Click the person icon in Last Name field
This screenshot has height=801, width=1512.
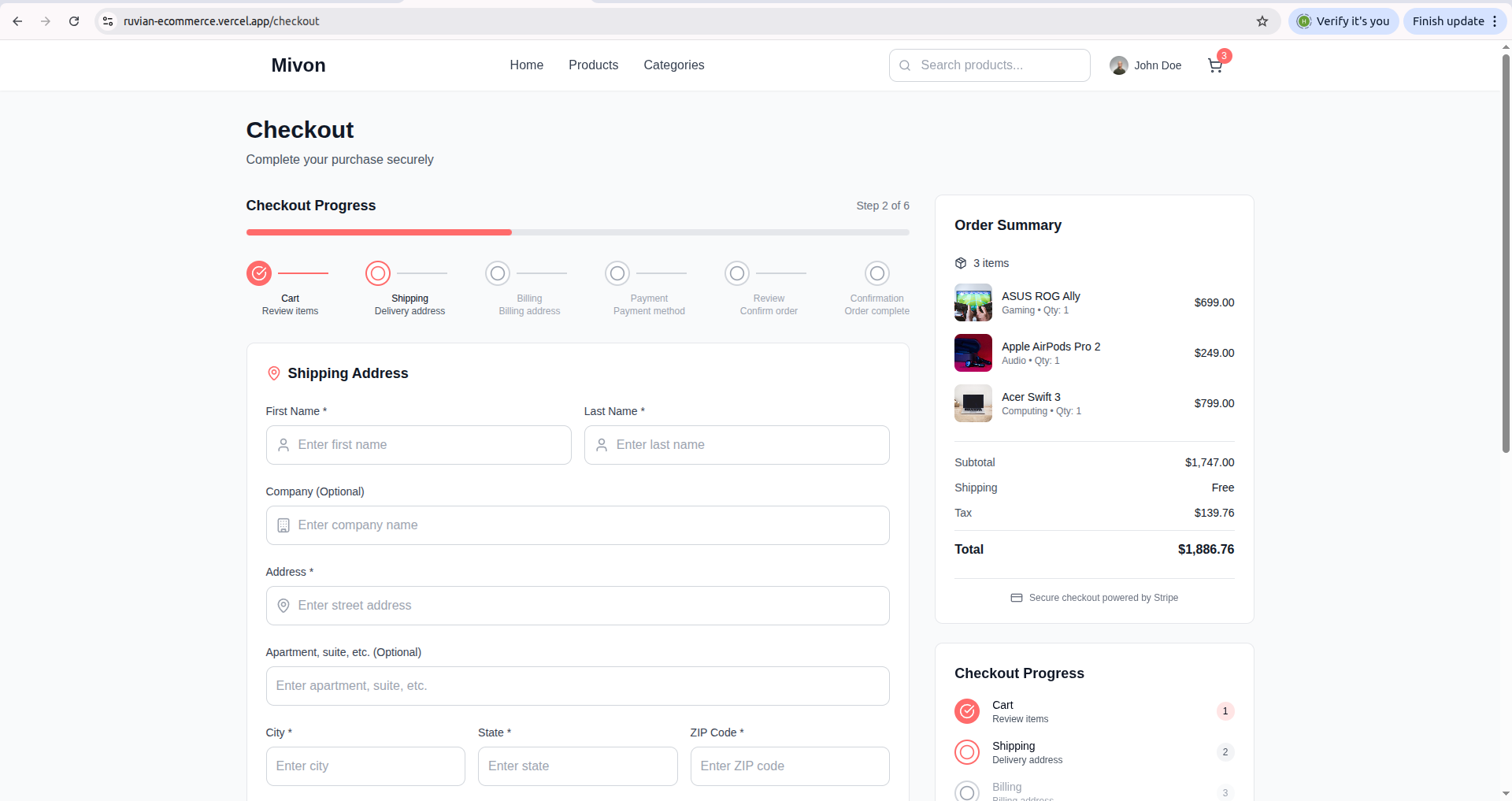602,445
